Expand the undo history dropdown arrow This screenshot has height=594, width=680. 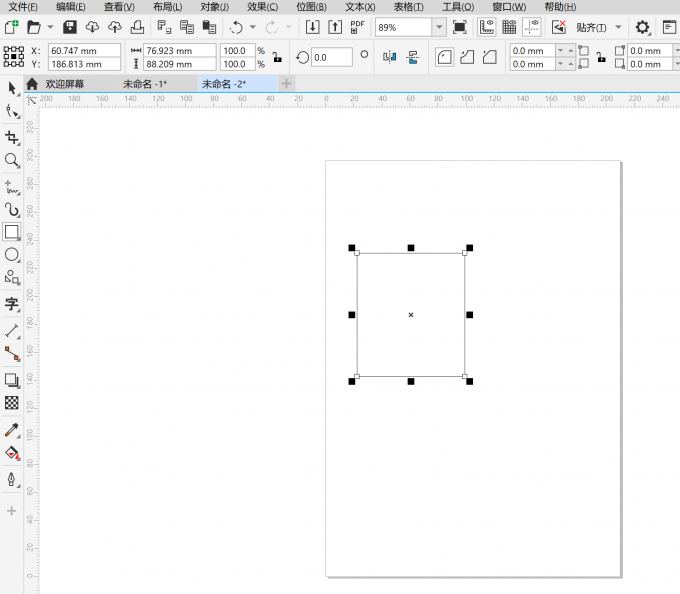pyautogui.click(x=252, y=27)
